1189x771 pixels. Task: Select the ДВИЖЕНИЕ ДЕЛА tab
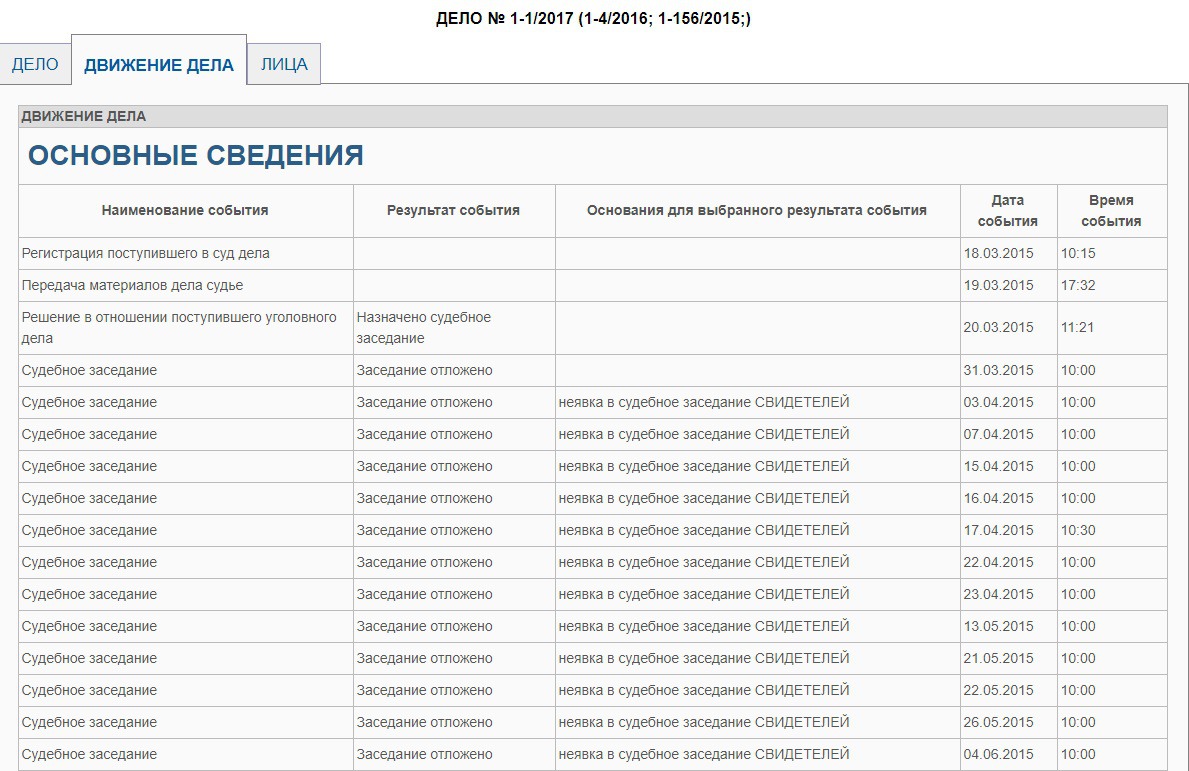[159, 65]
